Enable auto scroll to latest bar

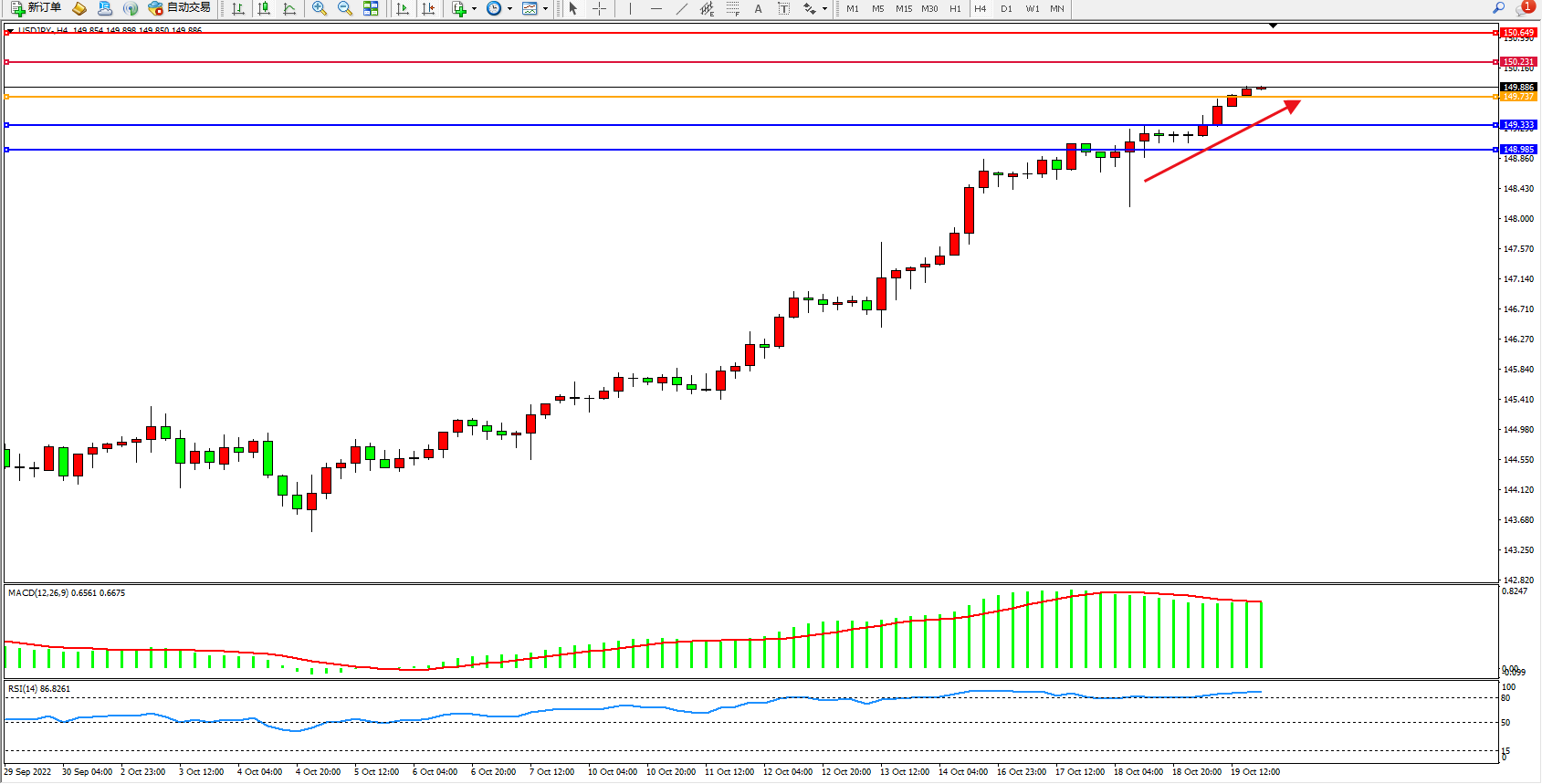[403, 8]
